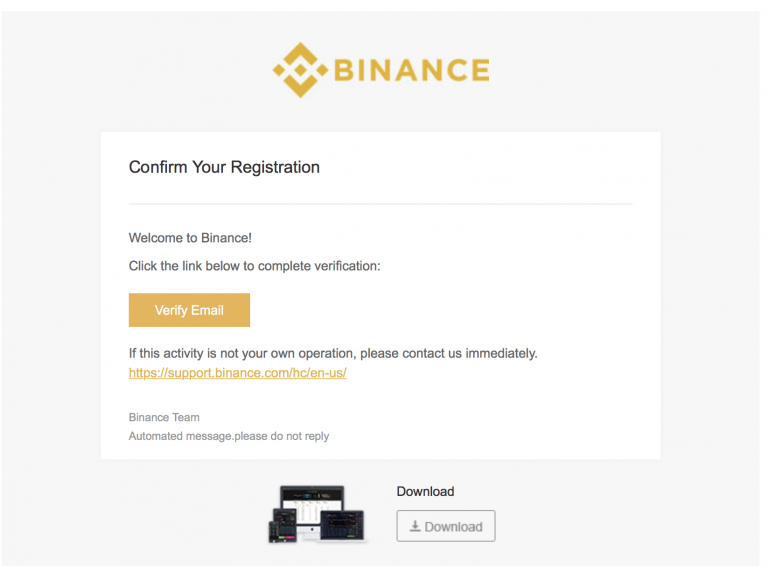This screenshot has height=566, width=768.
Task: Click the word Registration in the title
Action: tap(275, 167)
